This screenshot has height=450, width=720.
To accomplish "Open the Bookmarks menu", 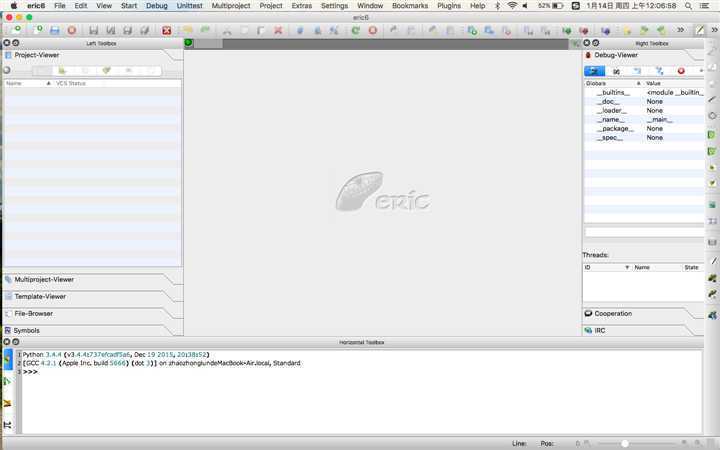I will (410, 6).
